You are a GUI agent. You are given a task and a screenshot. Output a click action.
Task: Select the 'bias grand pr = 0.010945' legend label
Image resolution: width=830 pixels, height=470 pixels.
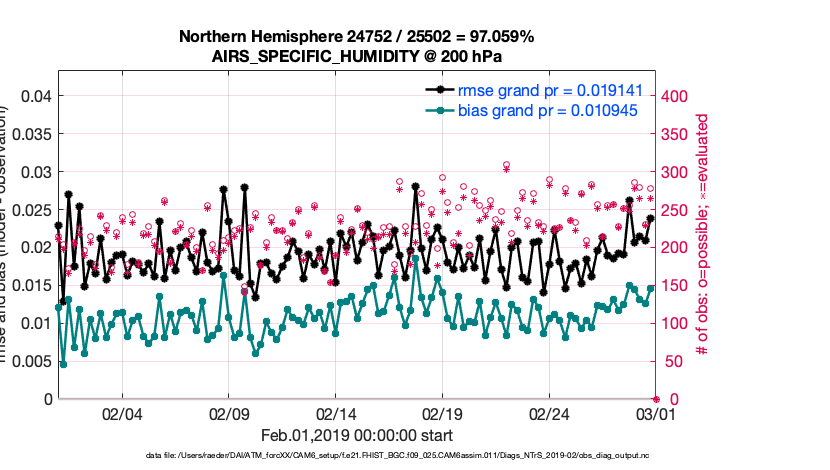(542, 108)
